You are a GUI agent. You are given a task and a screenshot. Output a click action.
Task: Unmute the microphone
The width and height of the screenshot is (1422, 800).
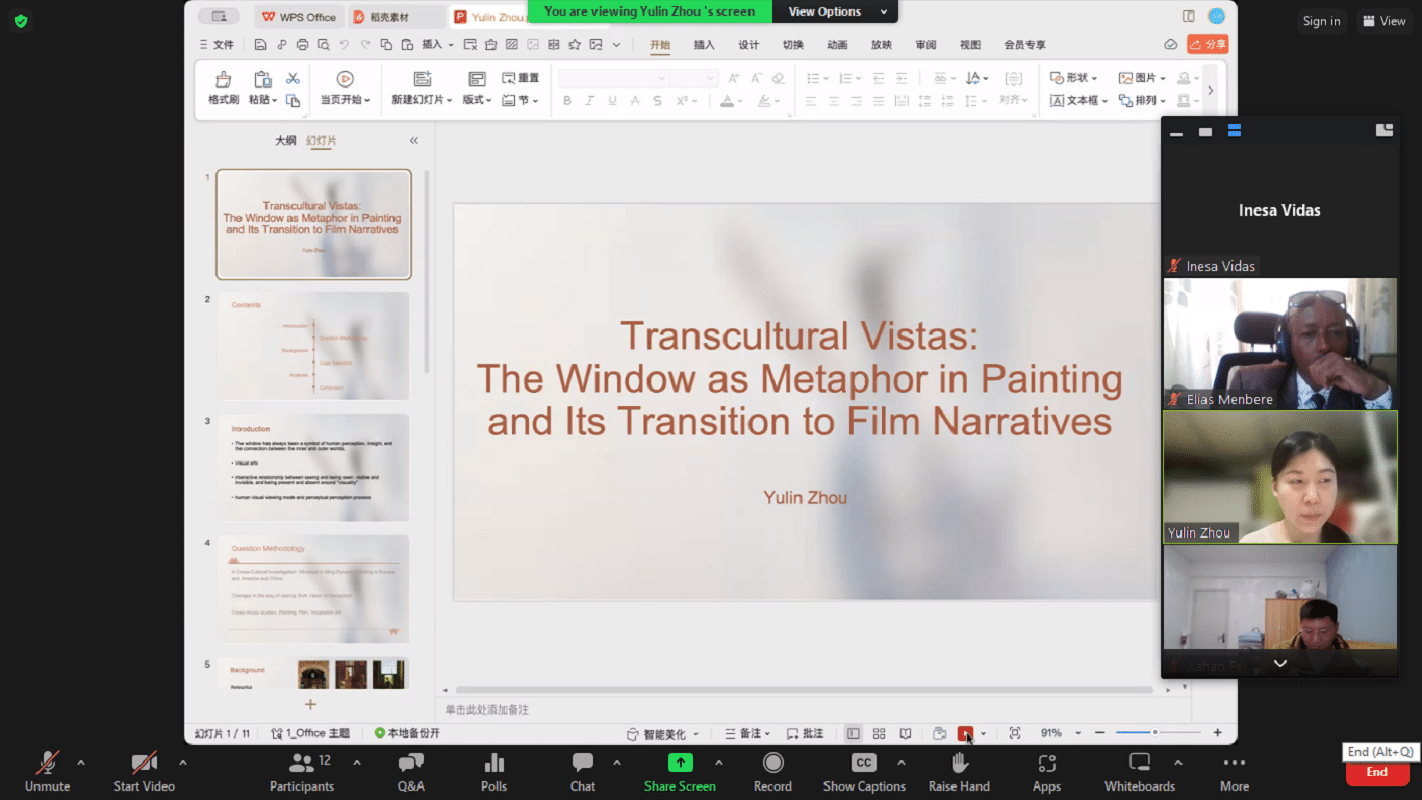47,764
